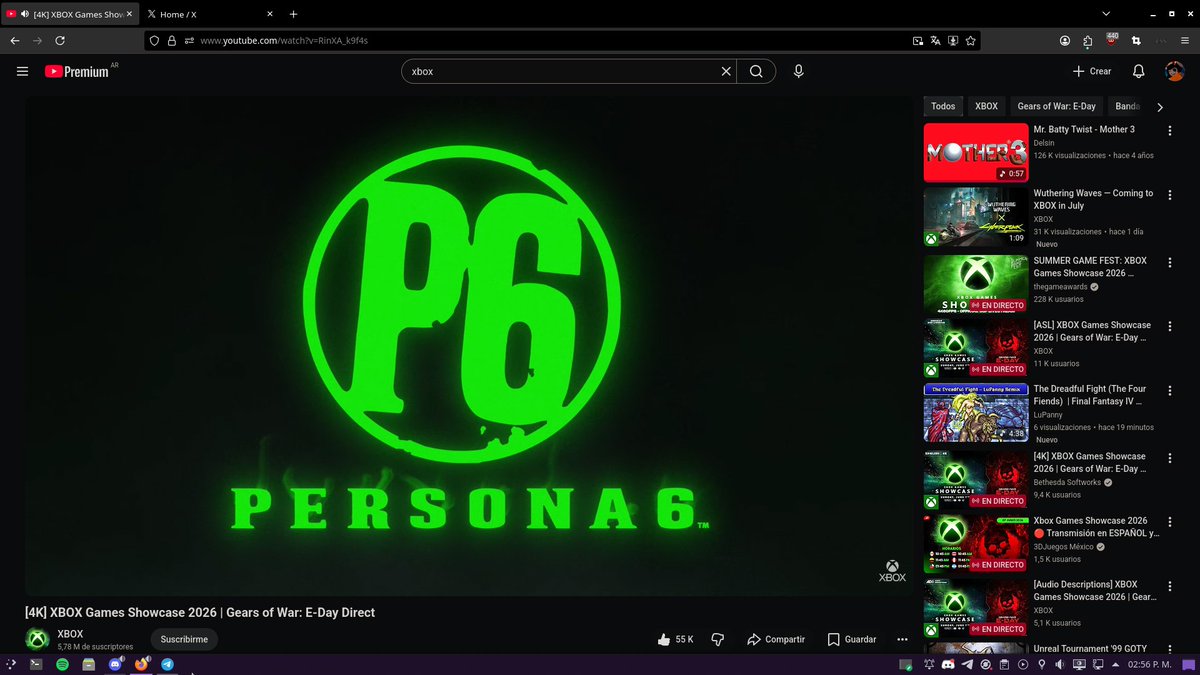Open the Firefox account icon

[1065, 40]
